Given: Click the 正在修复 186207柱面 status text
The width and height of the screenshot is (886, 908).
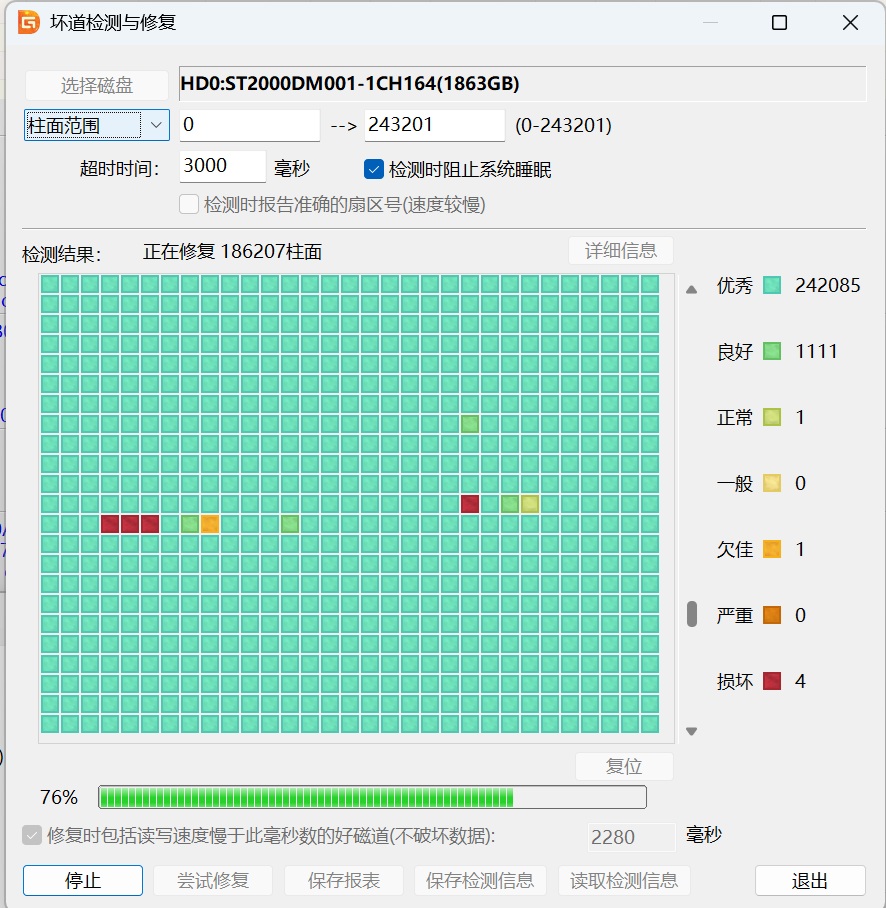Looking at the screenshot, I should [232, 252].
